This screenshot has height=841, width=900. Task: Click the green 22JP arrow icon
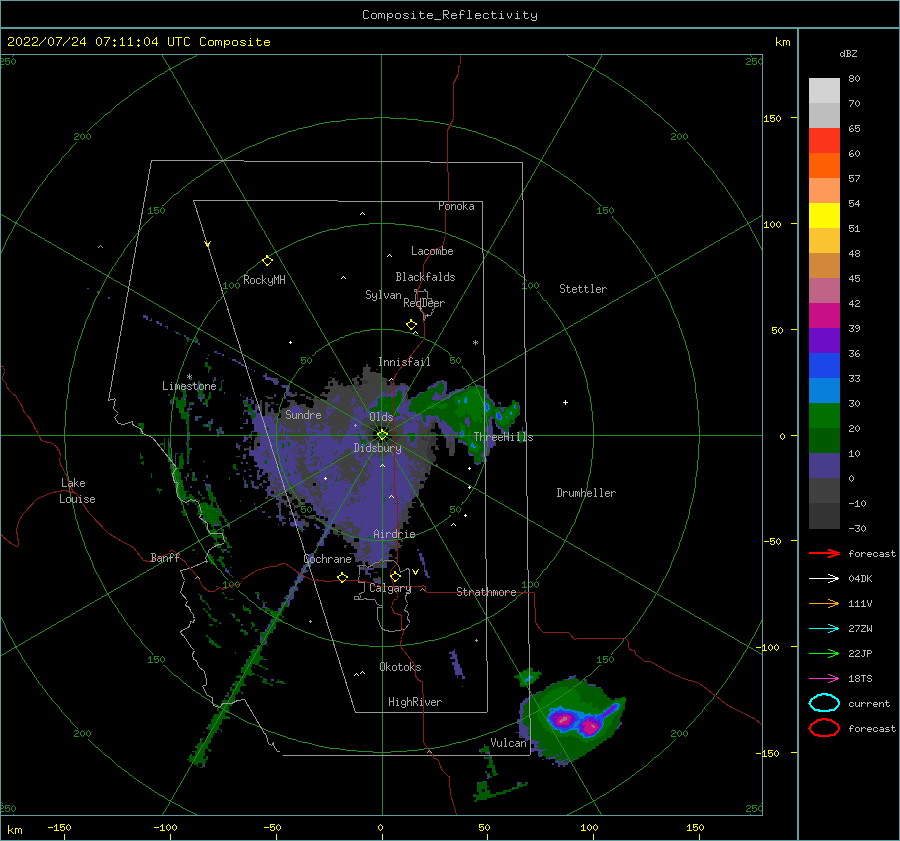824,653
